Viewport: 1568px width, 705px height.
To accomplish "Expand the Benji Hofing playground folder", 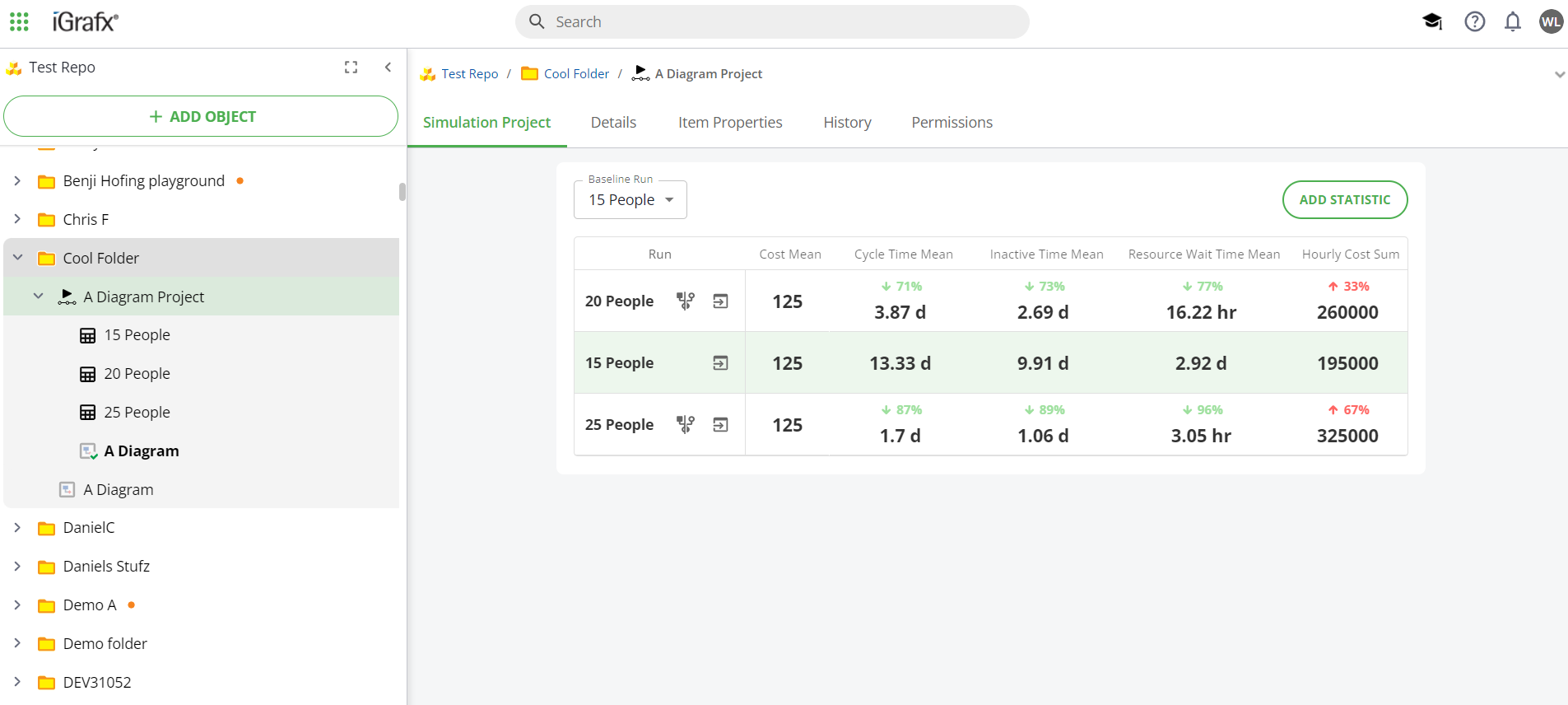I will click(x=18, y=180).
